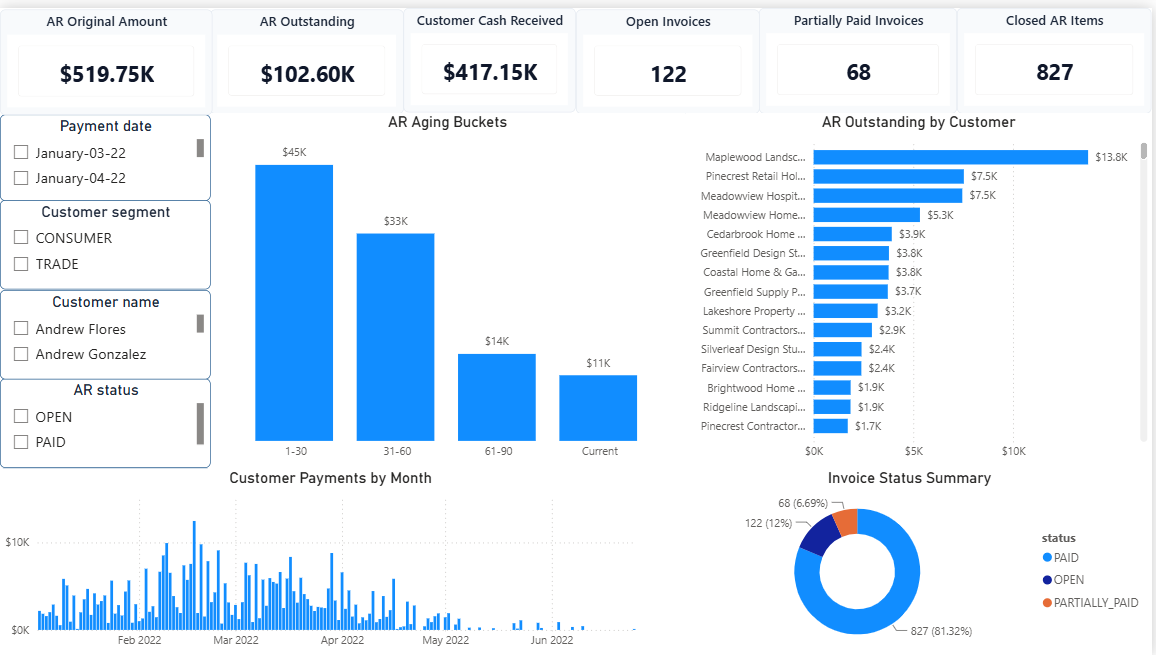Check the Andrew Flores customer box
This screenshot has height=655, width=1156.
[x=21, y=328]
